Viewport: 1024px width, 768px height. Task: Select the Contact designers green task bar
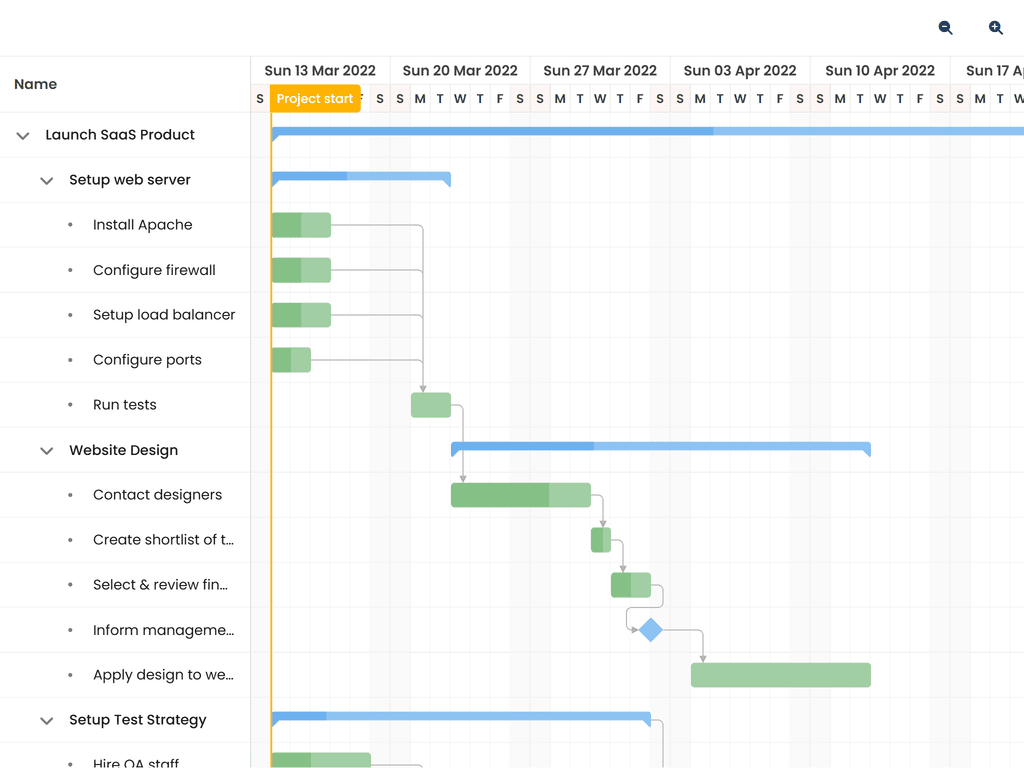(520, 494)
